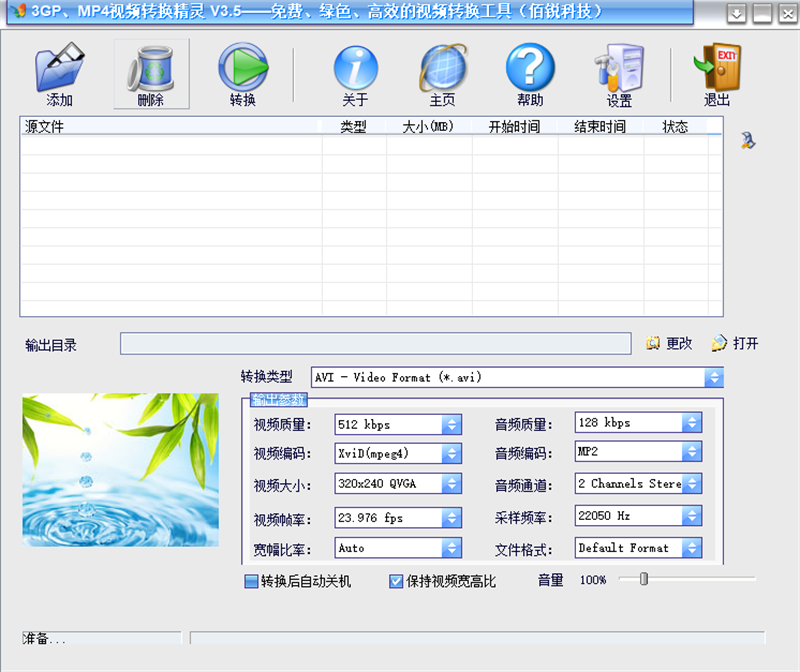Screen dimensions: 800x672
Task: Open the 音频编码 MP2 dropdown
Action: pos(692,451)
